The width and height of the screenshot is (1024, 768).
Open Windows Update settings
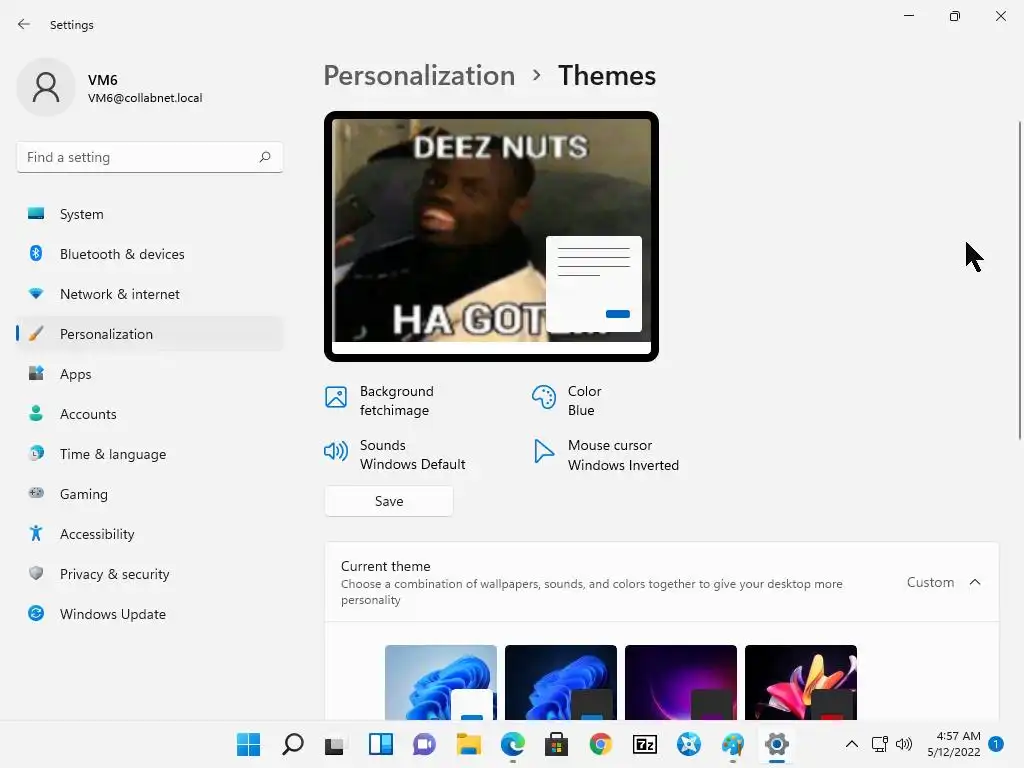(150, 614)
